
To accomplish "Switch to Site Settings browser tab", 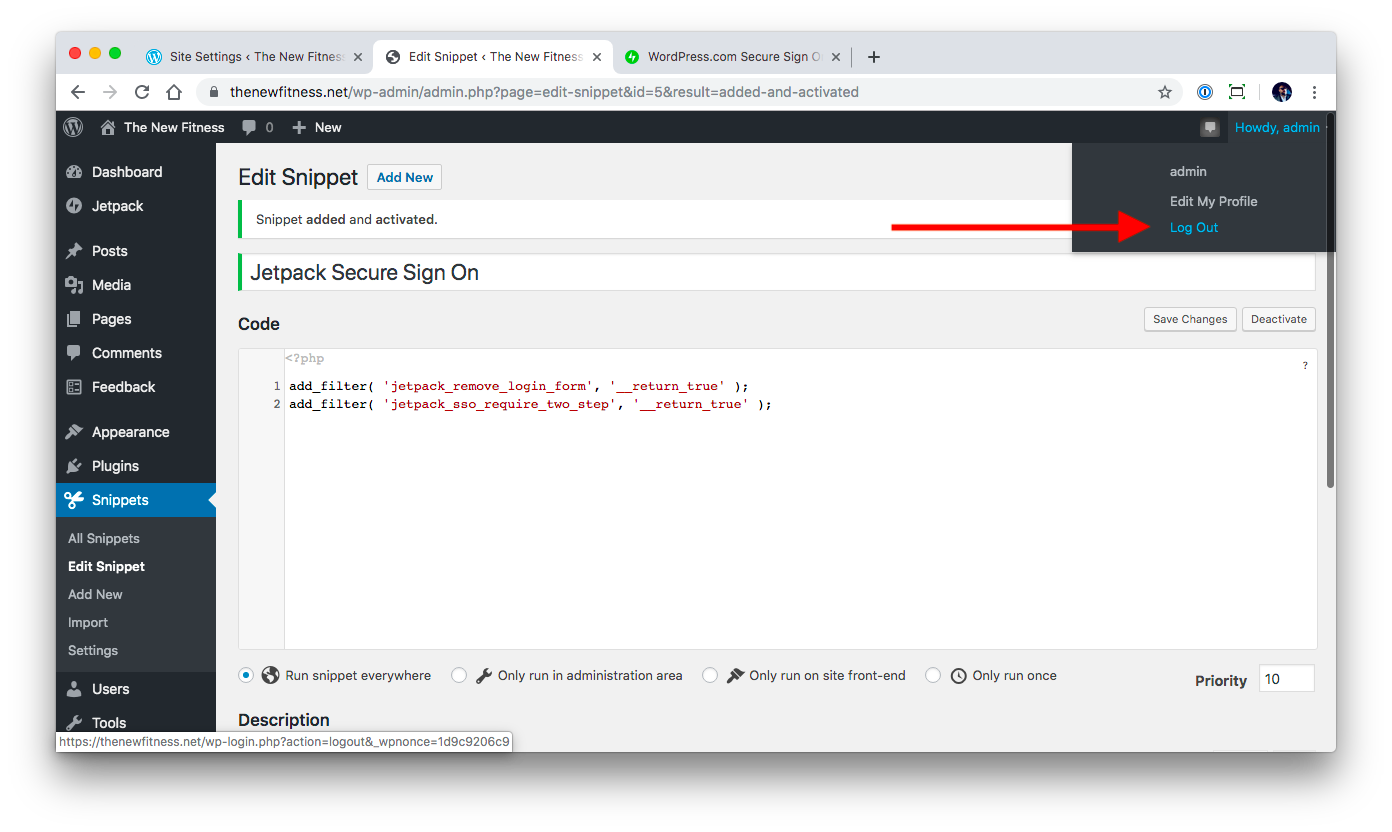I will point(255,57).
